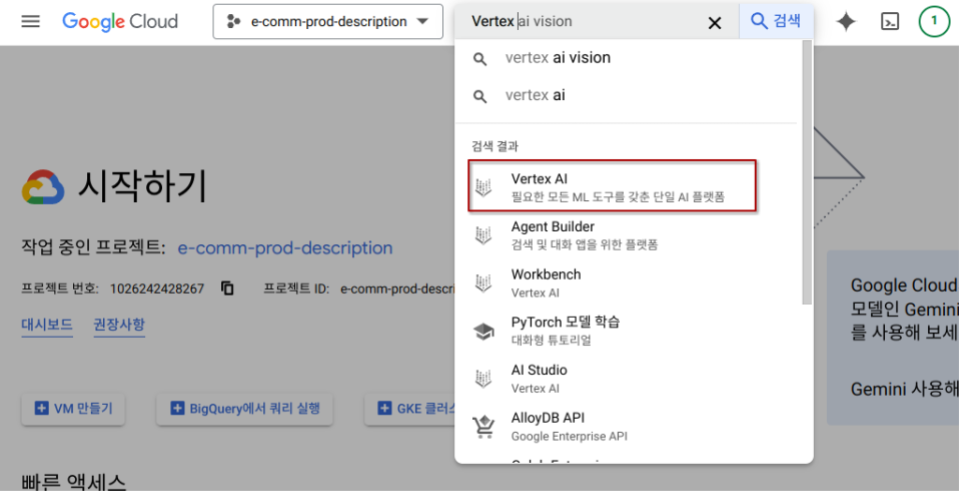This screenshot has height=498, width=960.
Task: Click the Google Cloud logo
Action: coord(120,21)
